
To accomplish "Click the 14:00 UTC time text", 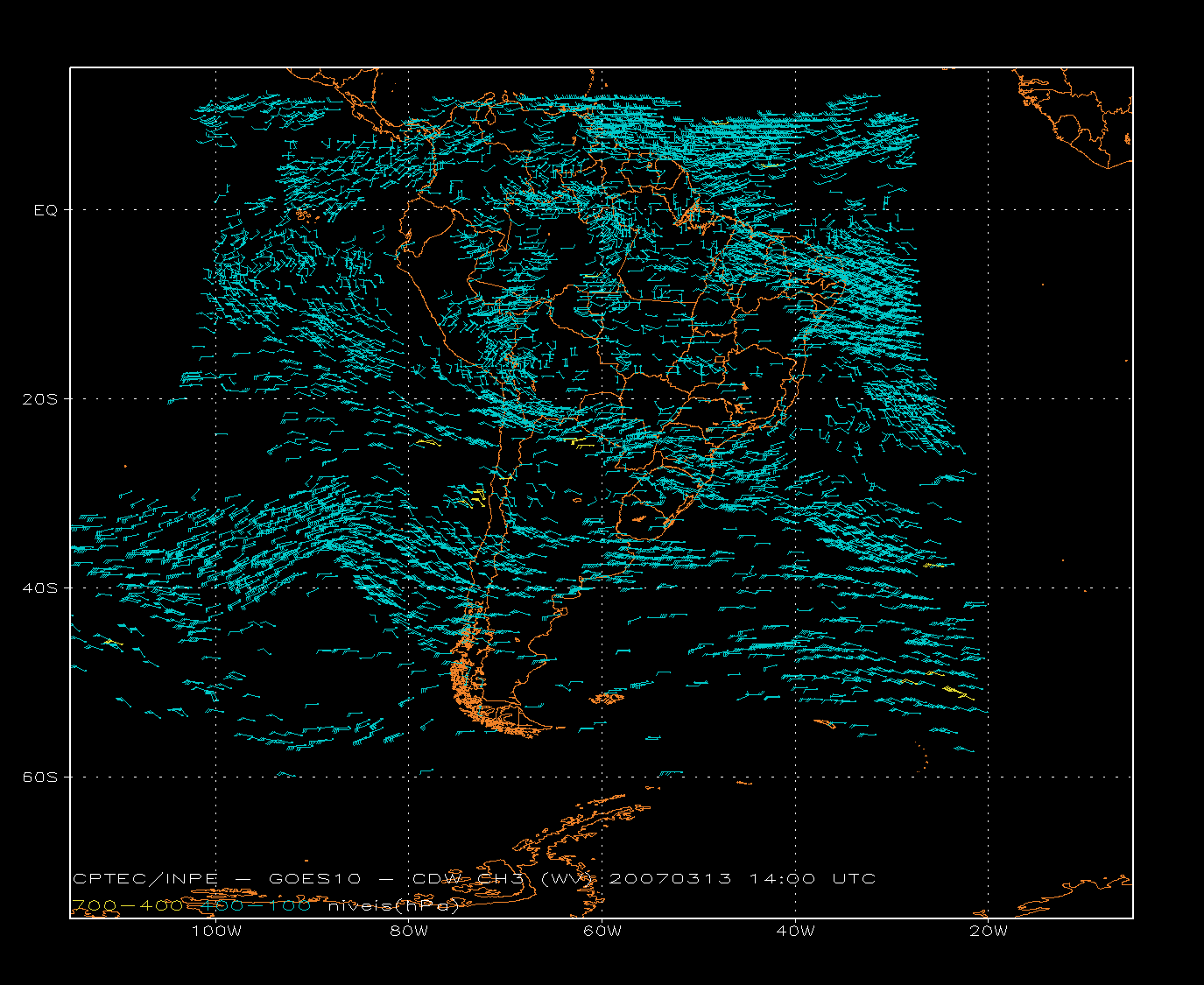I will click(x=812, y=879).
